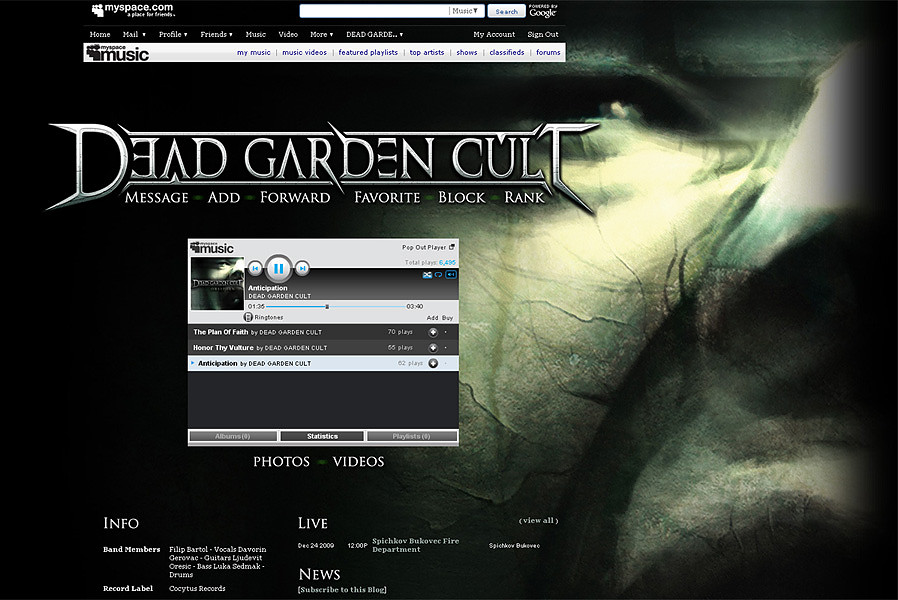
Task: Switch to the Statistics tab
Action: [322, 436]
